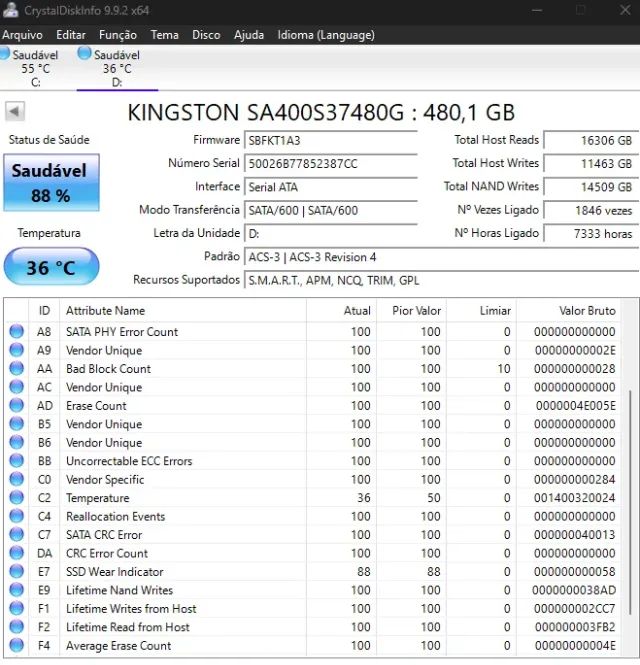Select the D: disk tab at 36 °C
640x665 pixels.
pos(117,68)
